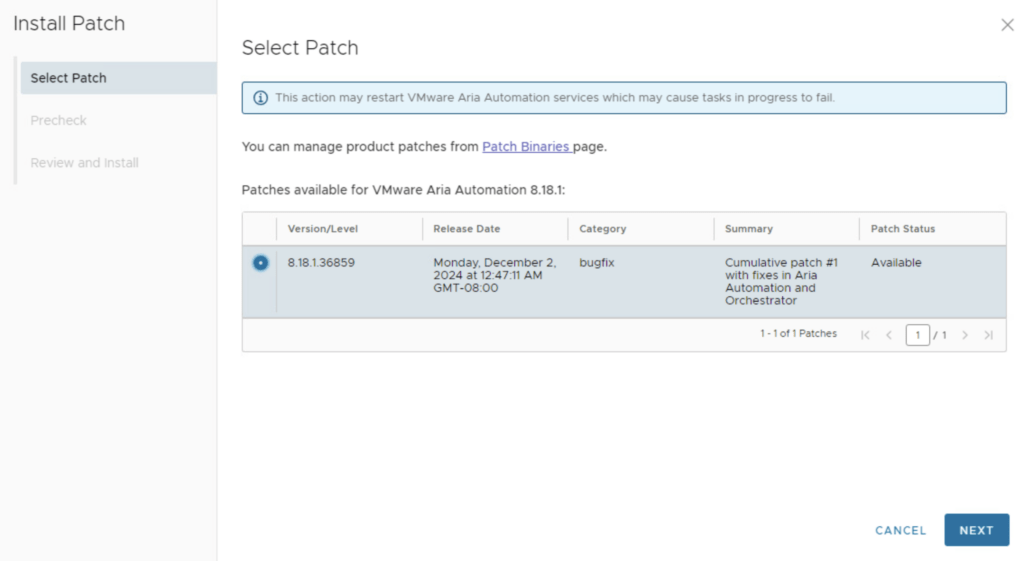Sort by Version/Level column header
Screen dimensions: 1024x561
[322, 229]
